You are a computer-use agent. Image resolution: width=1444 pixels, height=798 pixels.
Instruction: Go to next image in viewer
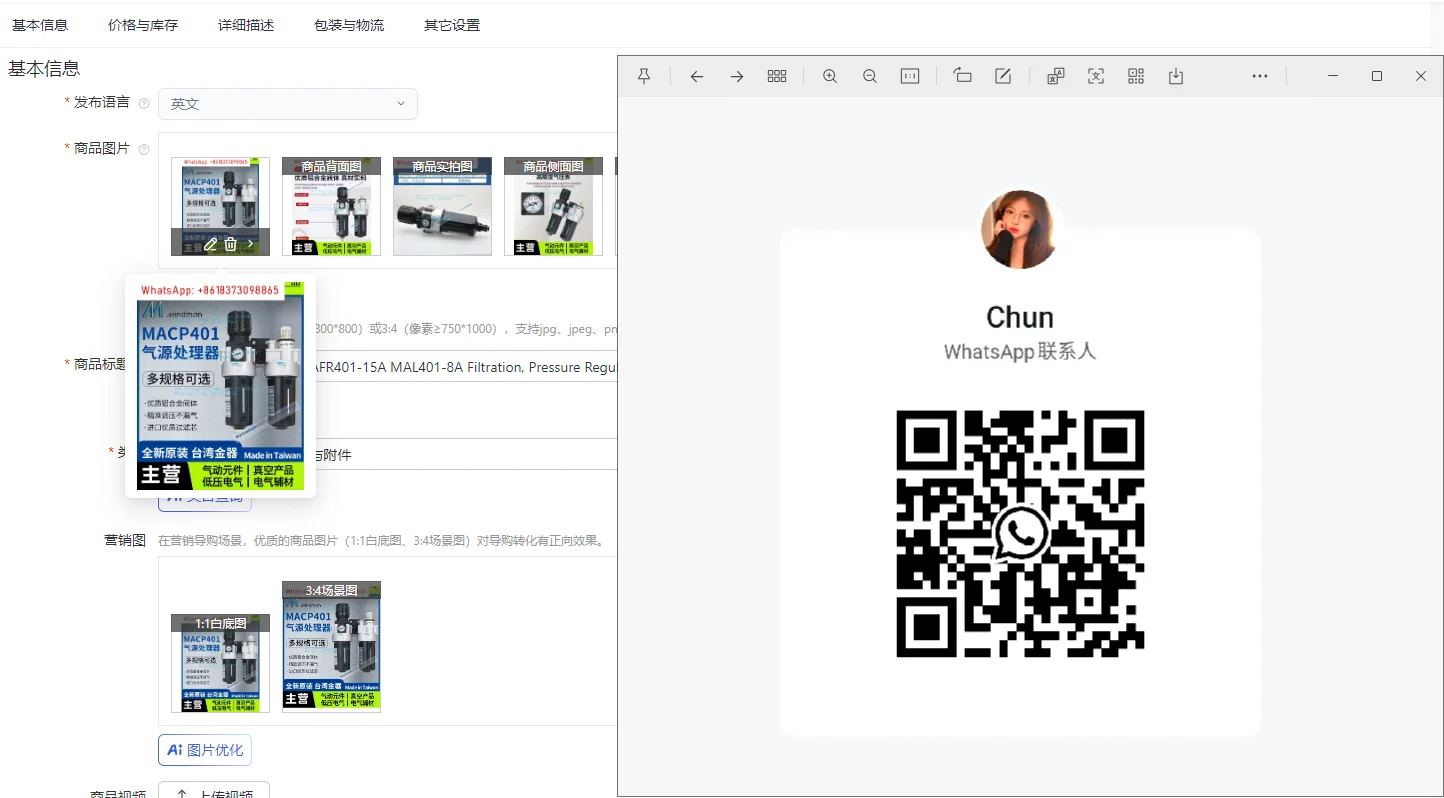[737, 76]
